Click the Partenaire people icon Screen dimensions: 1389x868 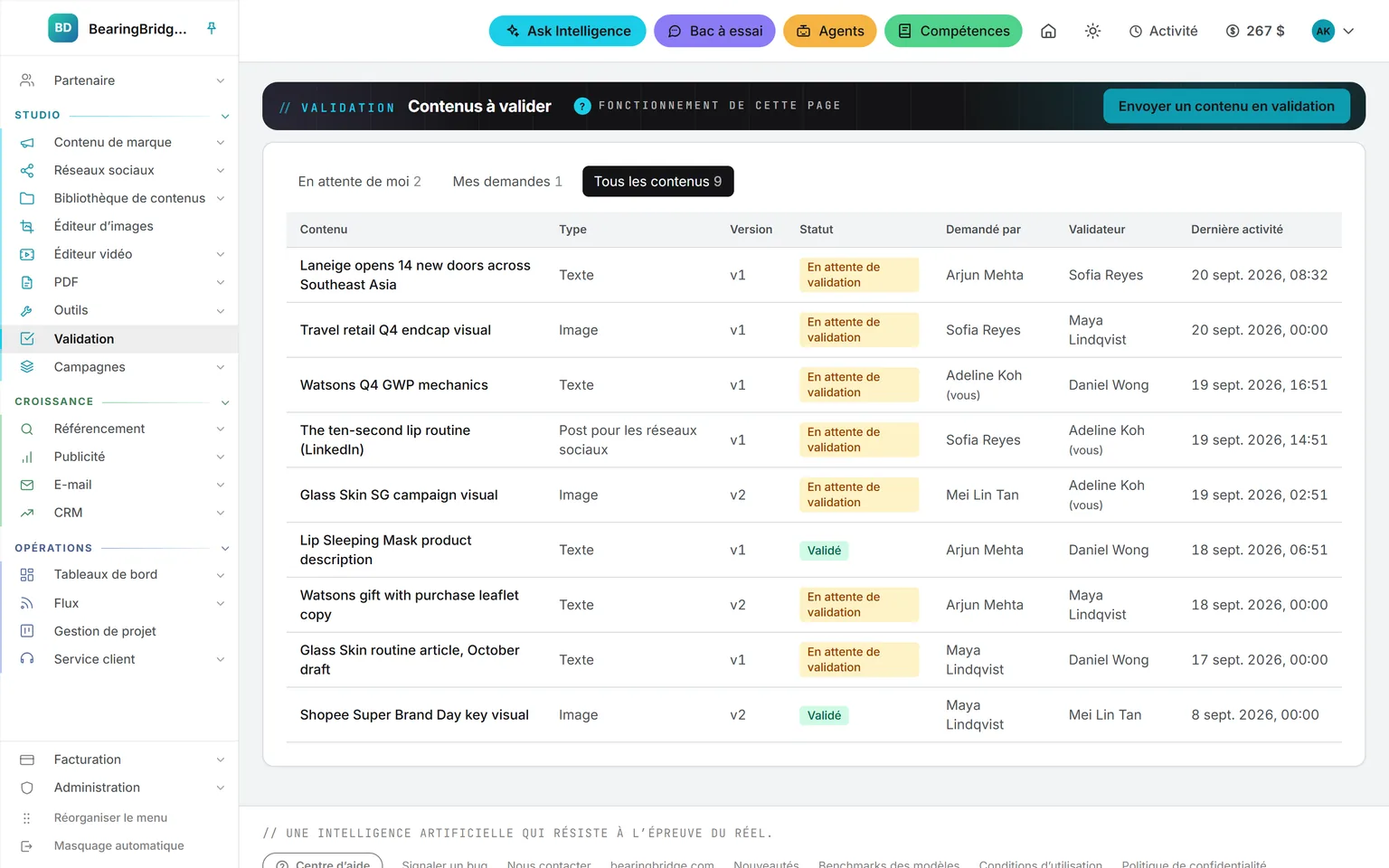(x=27, y=80)
